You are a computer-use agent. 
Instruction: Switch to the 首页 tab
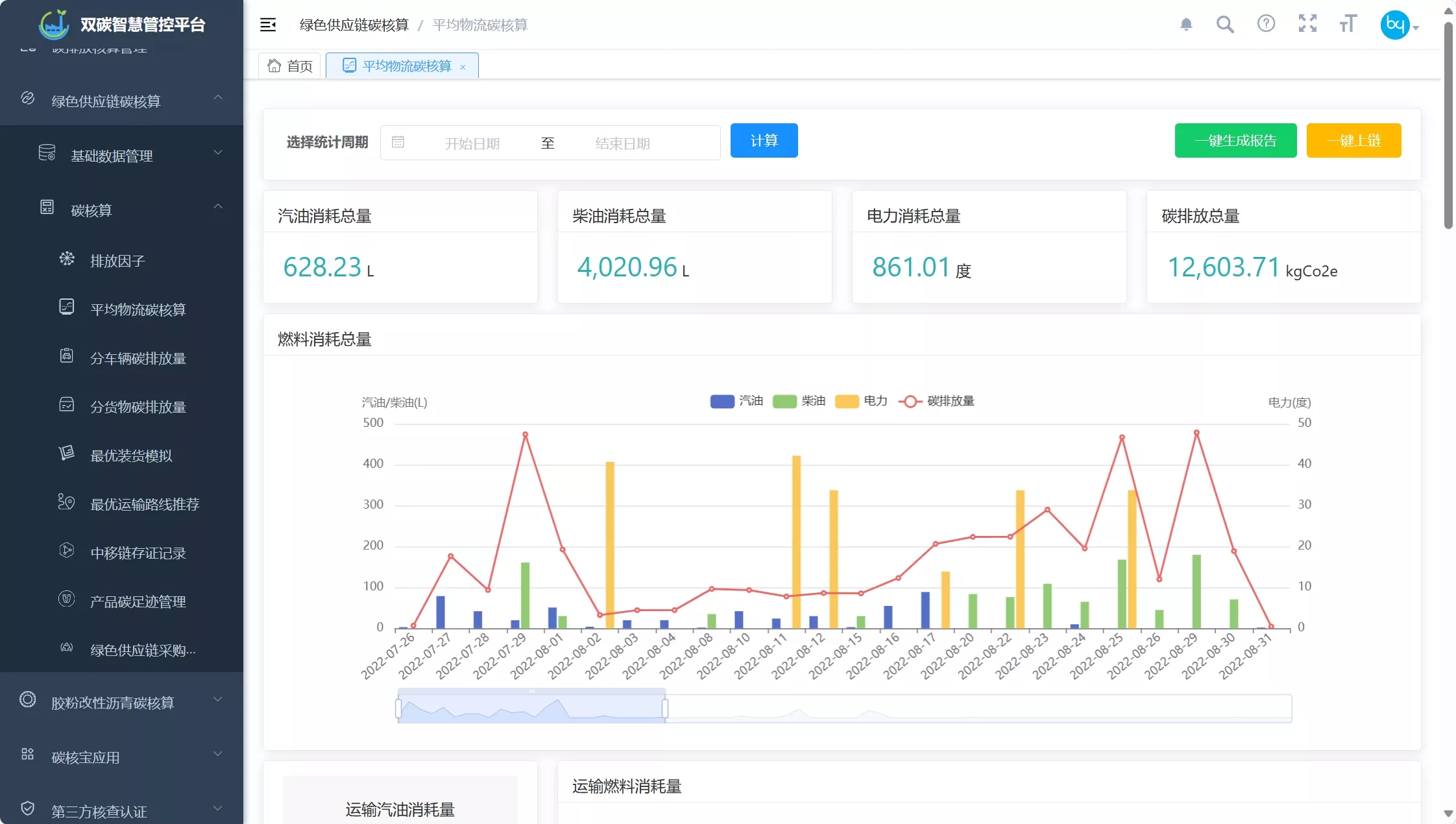tap(290, 66)
